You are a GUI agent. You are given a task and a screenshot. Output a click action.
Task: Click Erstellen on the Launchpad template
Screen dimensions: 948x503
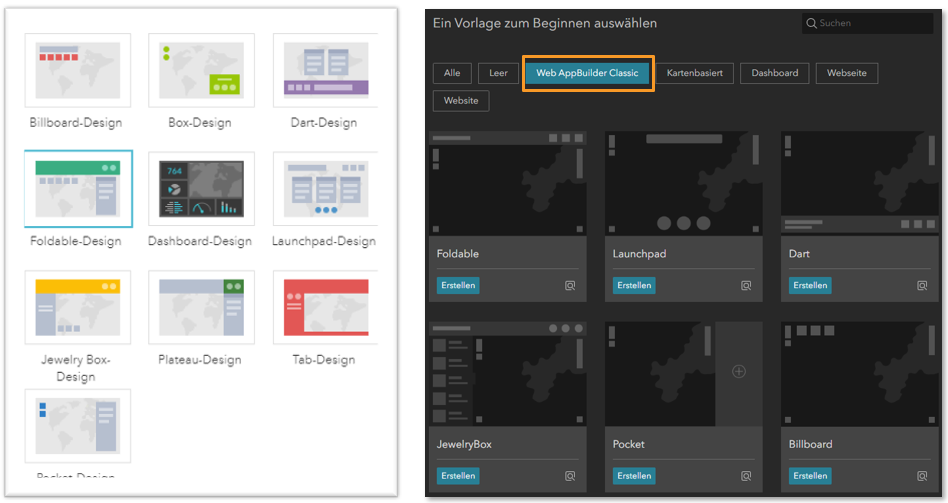(634, 285)
